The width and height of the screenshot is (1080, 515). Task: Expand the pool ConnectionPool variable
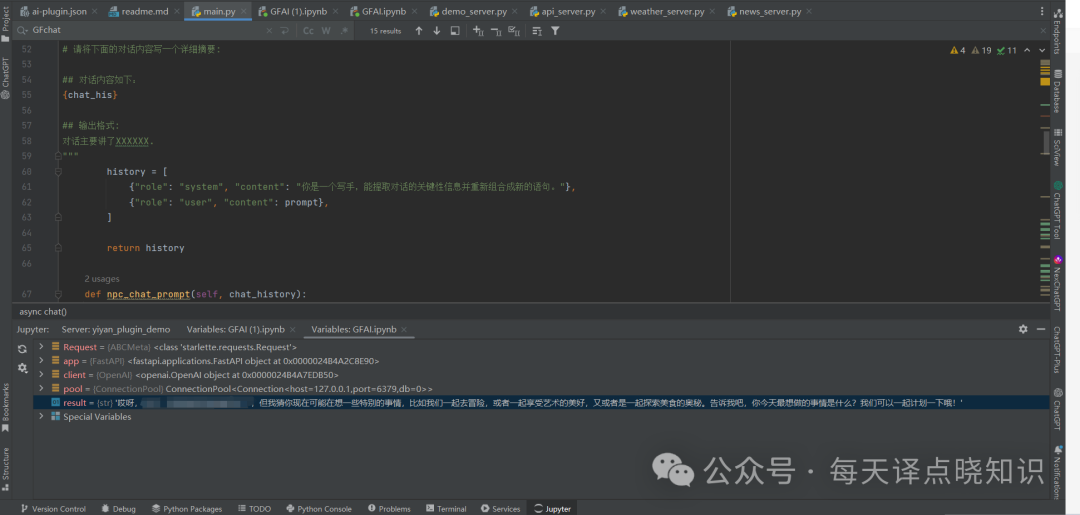pos(41,388)
